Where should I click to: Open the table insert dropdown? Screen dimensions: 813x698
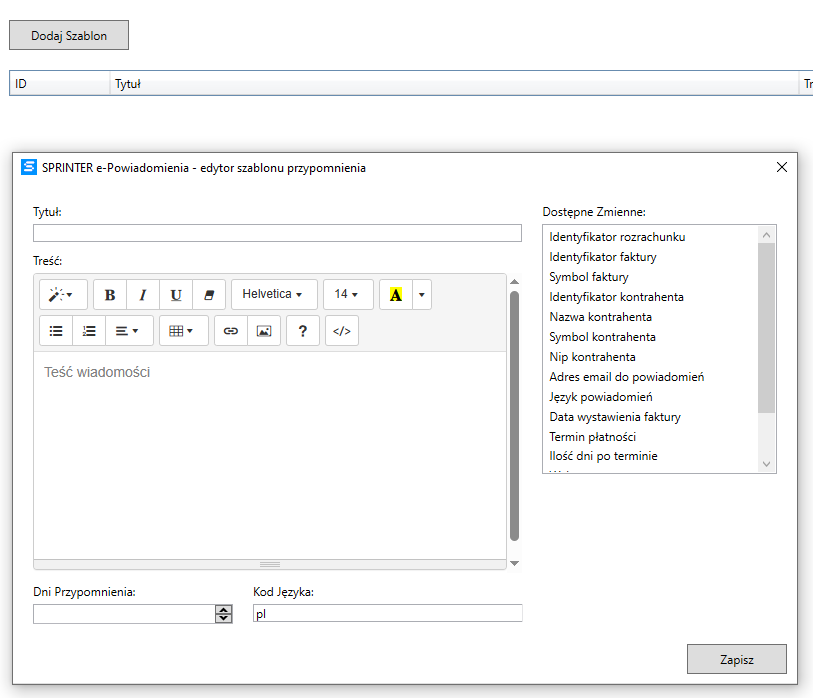tap(182, 331)
